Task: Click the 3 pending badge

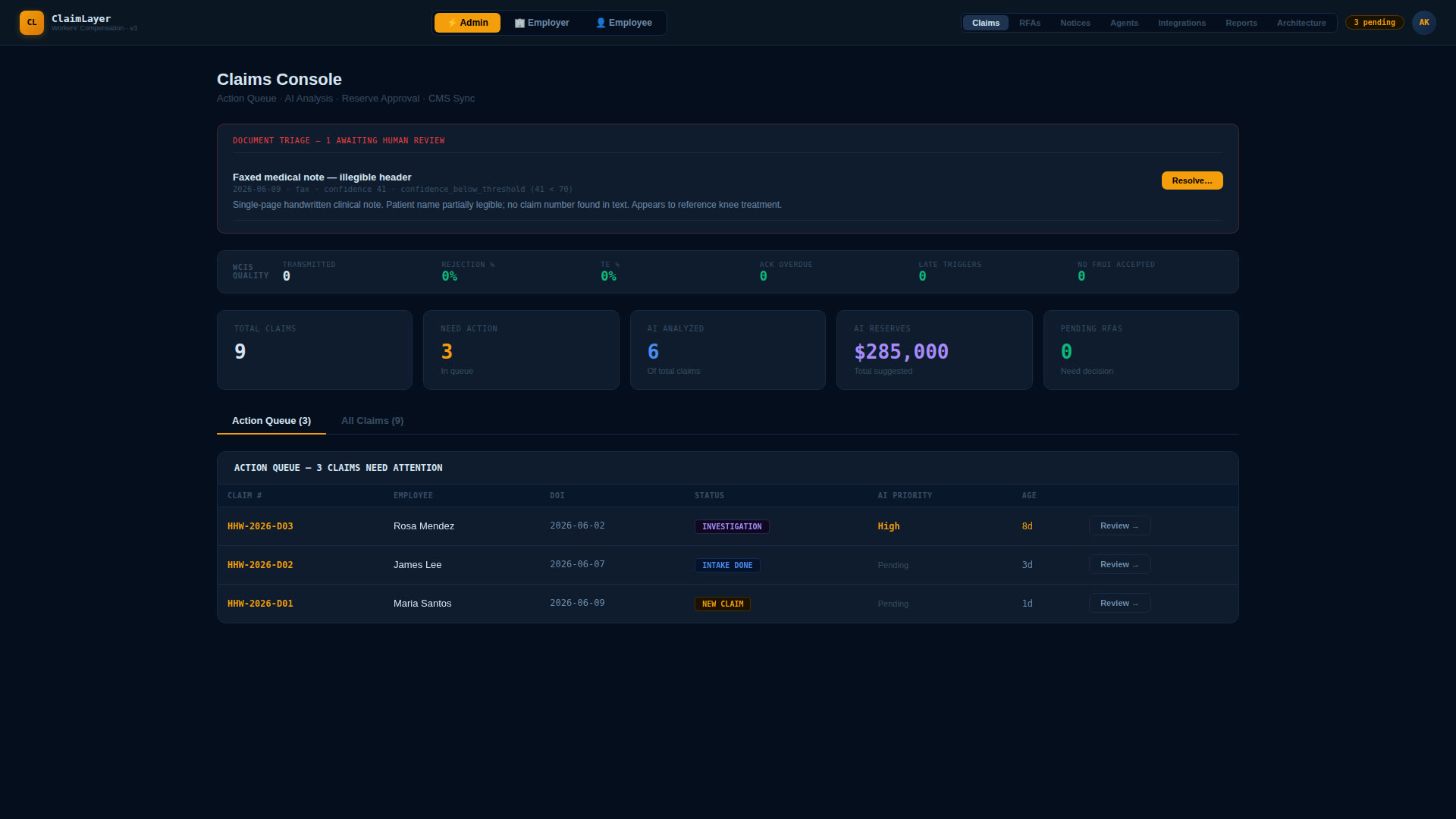Action: 1374,23
